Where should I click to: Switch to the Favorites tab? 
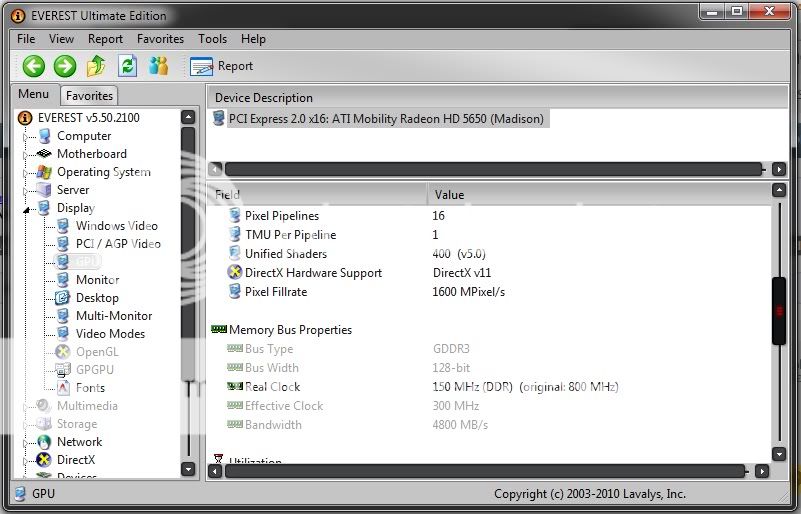89,96
